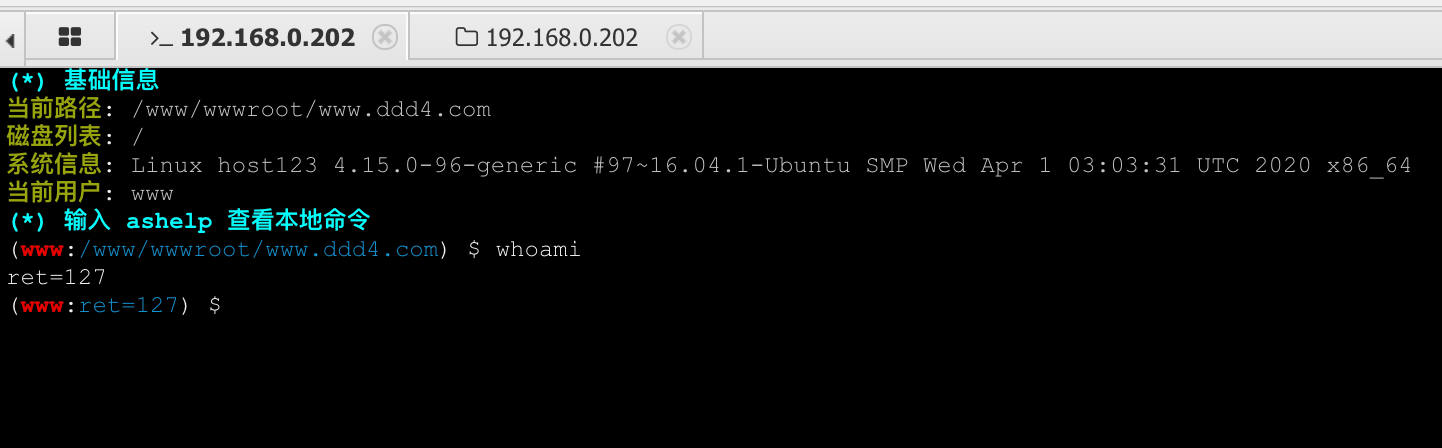Click the Linux host123 system info text

(x=770, y=165)
